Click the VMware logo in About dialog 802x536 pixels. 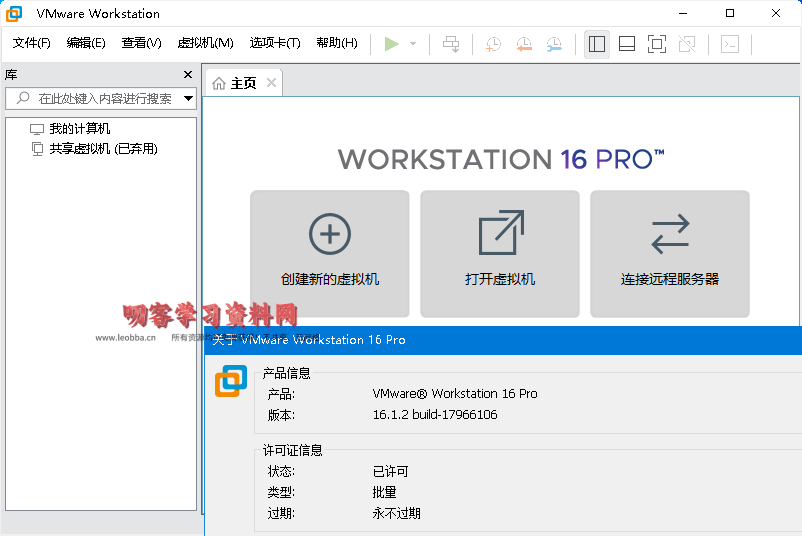tap(231, 381)
